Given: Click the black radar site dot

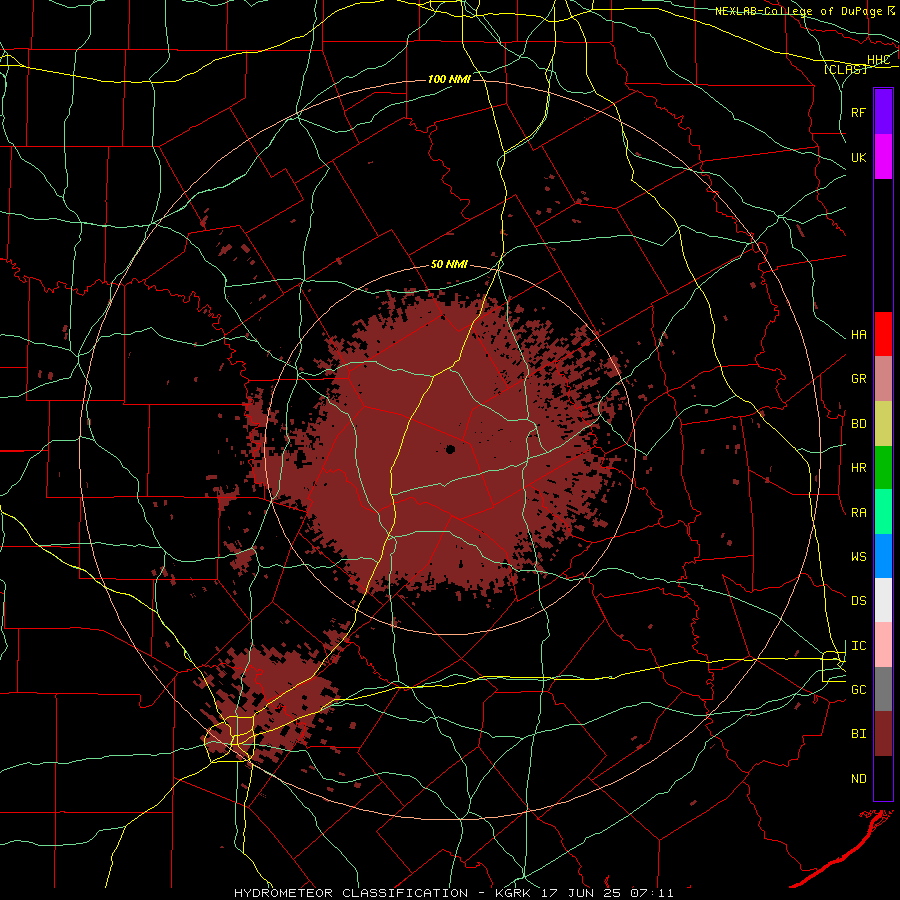Looking at the screenshot, I should tap(451, 449).
